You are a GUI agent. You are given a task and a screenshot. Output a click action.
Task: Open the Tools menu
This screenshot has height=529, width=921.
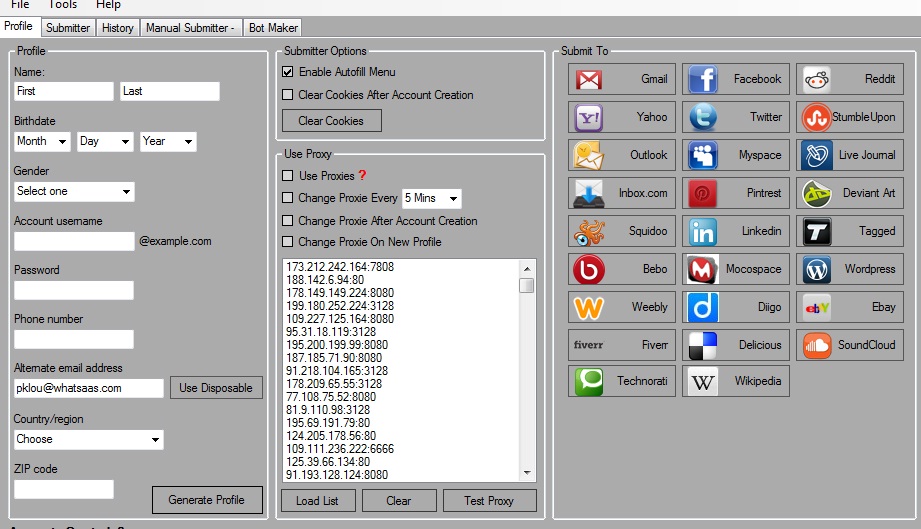click(63, 5)
